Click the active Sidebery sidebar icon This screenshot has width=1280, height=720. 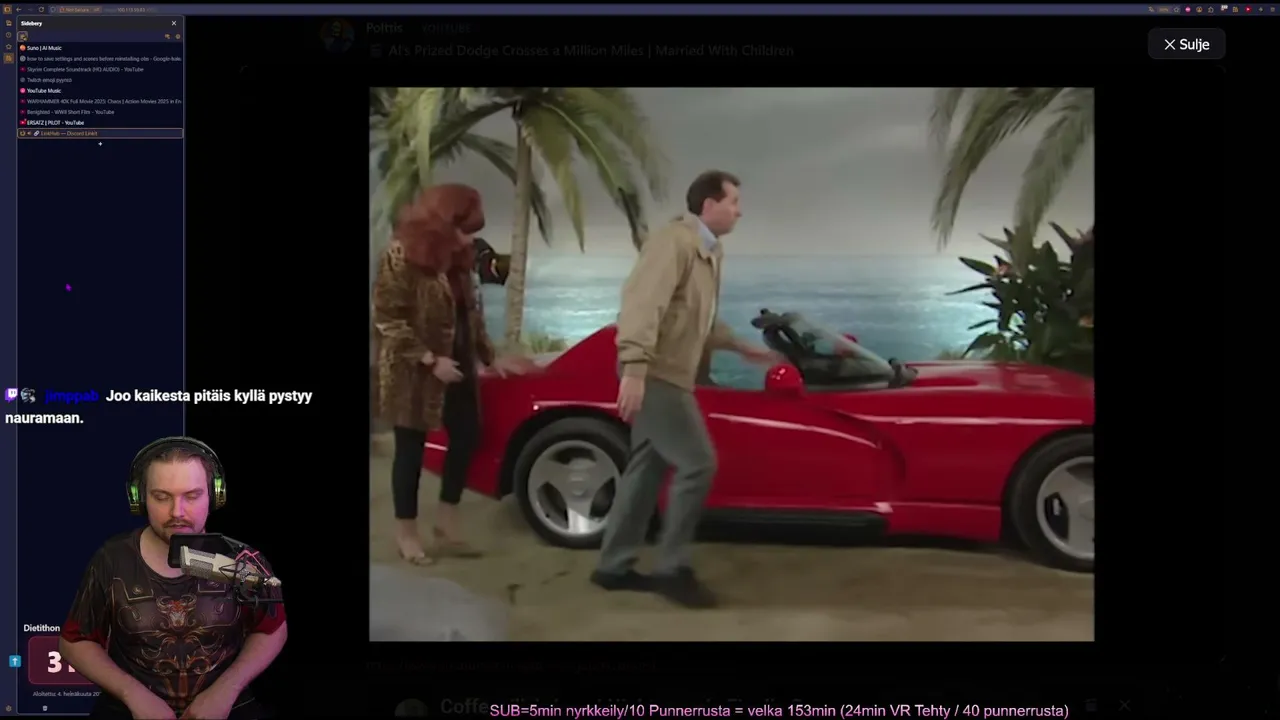[9, 58]
